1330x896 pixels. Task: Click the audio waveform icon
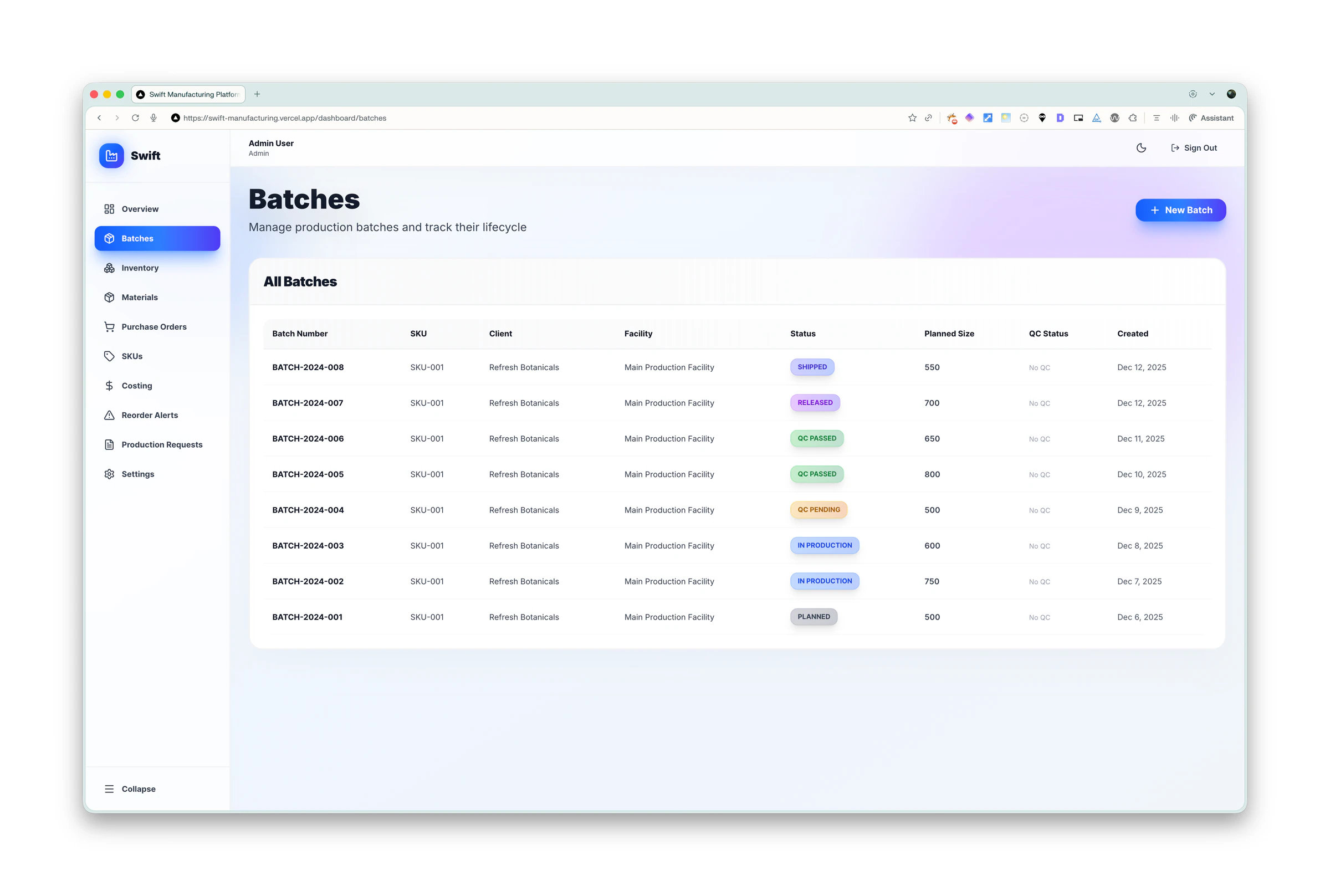tap(1175, 117)
